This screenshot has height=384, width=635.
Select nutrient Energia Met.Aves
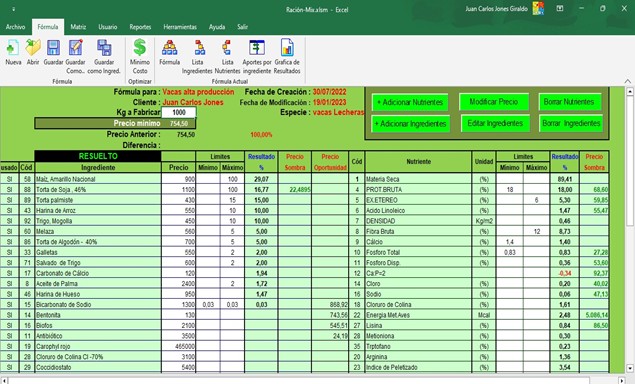tap(418, 315)
